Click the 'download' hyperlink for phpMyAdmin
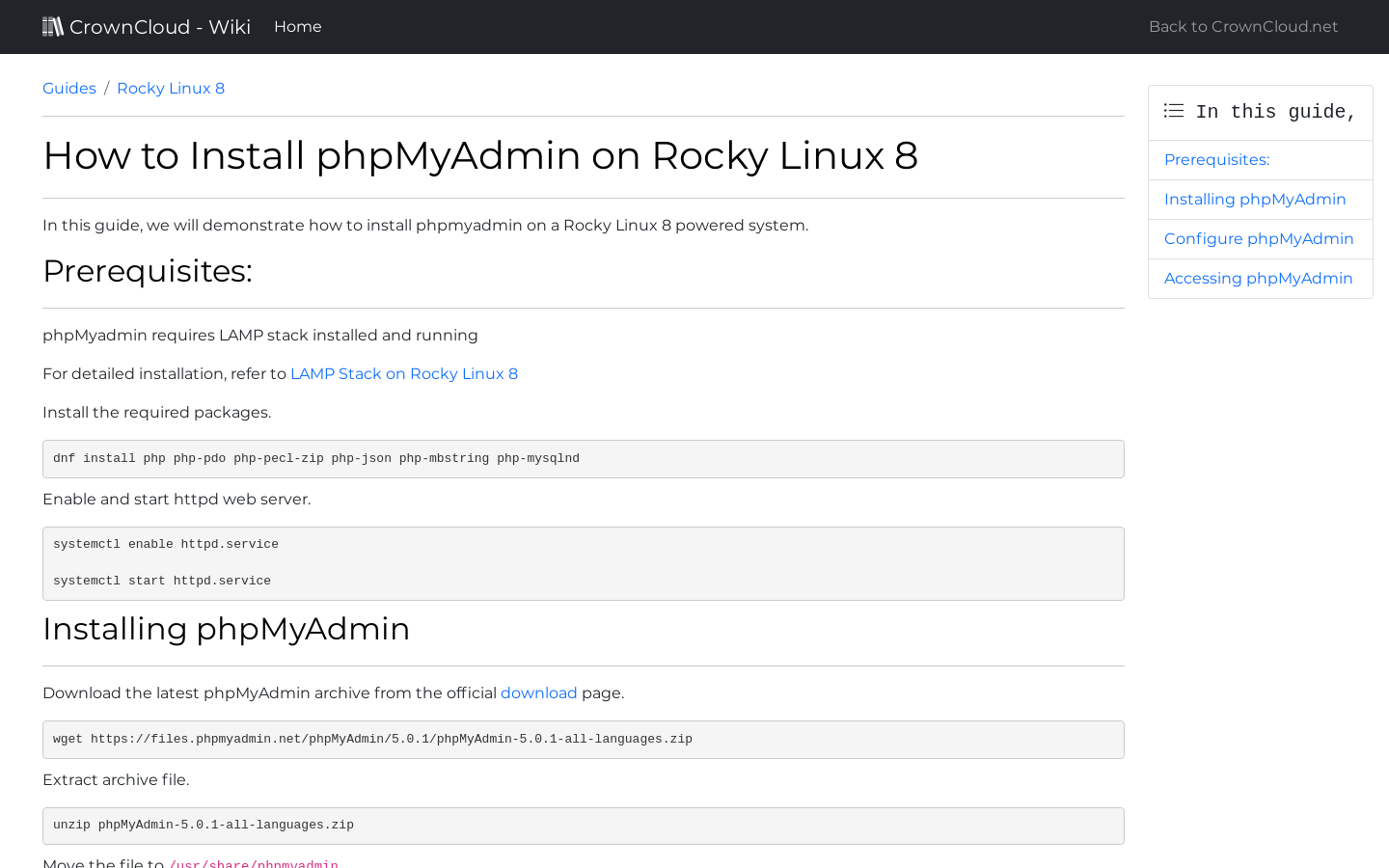This screenshot has width=1389, height=868. tap(538, 692)
